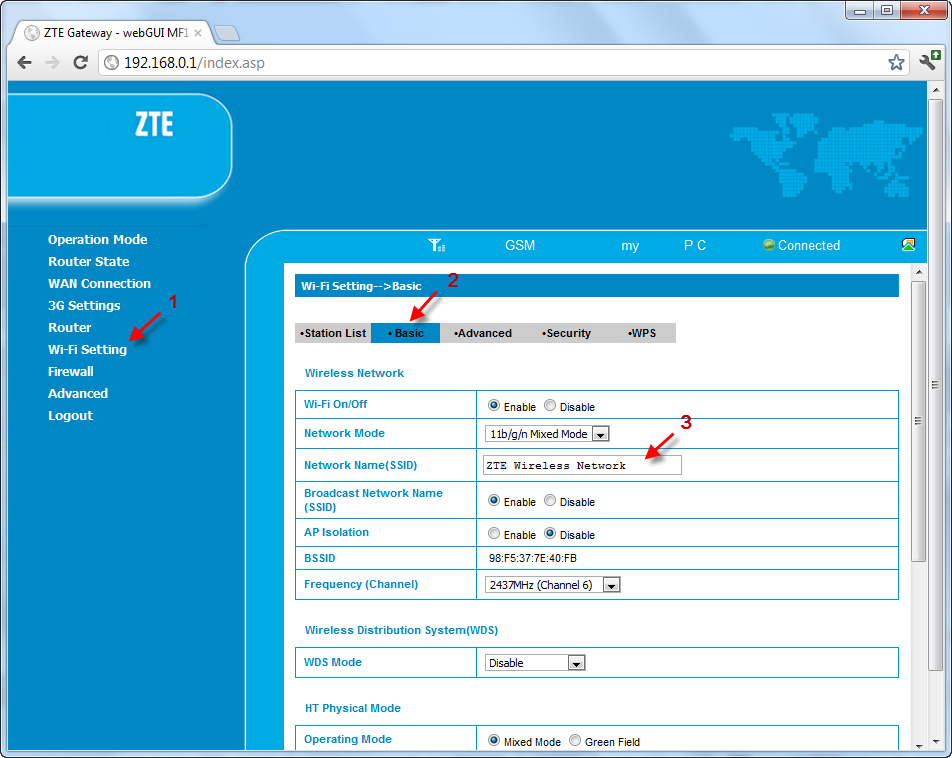Open the Station List tab
The image size is (952, 758).
pyautogui.click(x=333, y=333)
